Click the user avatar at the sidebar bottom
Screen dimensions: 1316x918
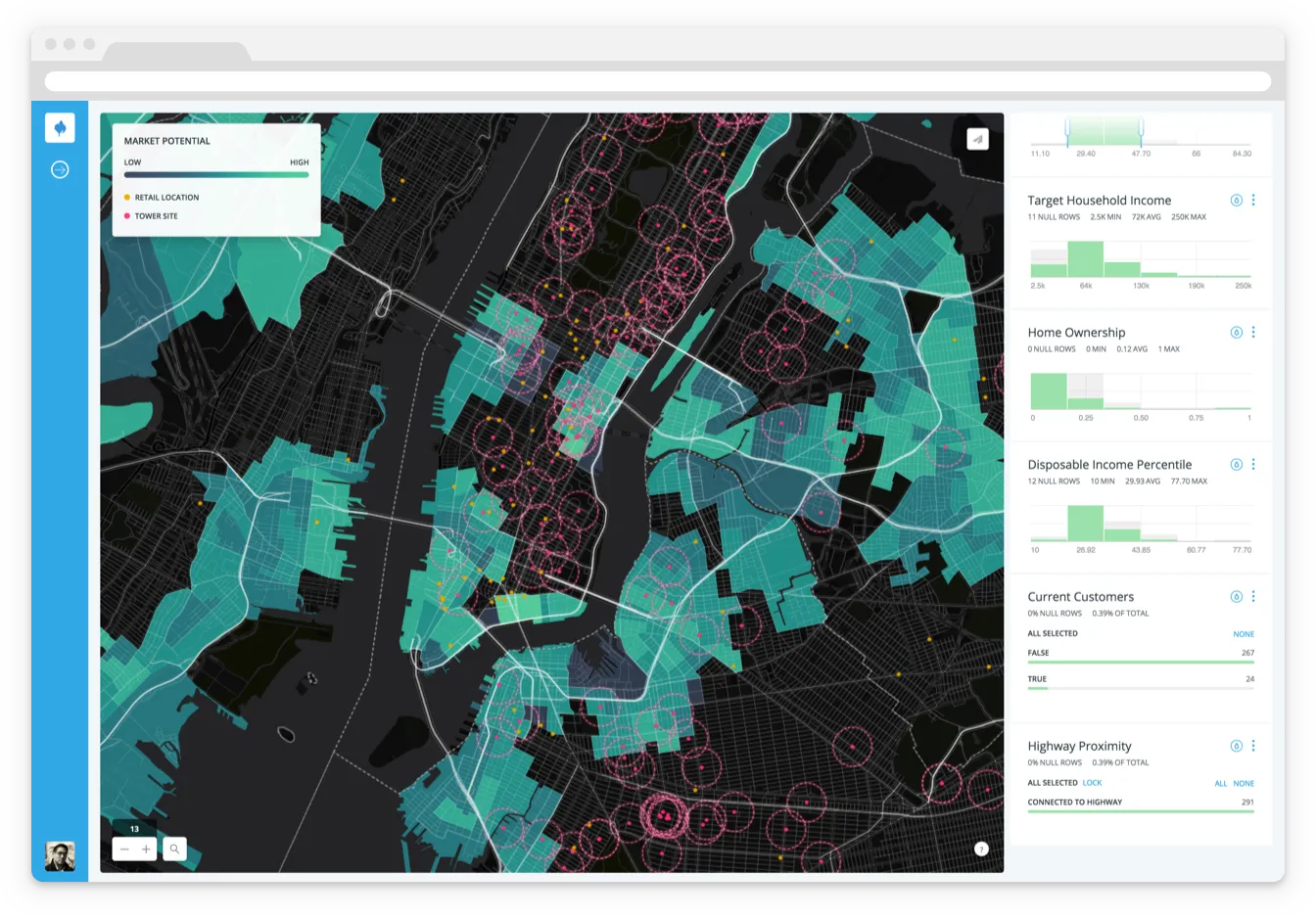60,854
